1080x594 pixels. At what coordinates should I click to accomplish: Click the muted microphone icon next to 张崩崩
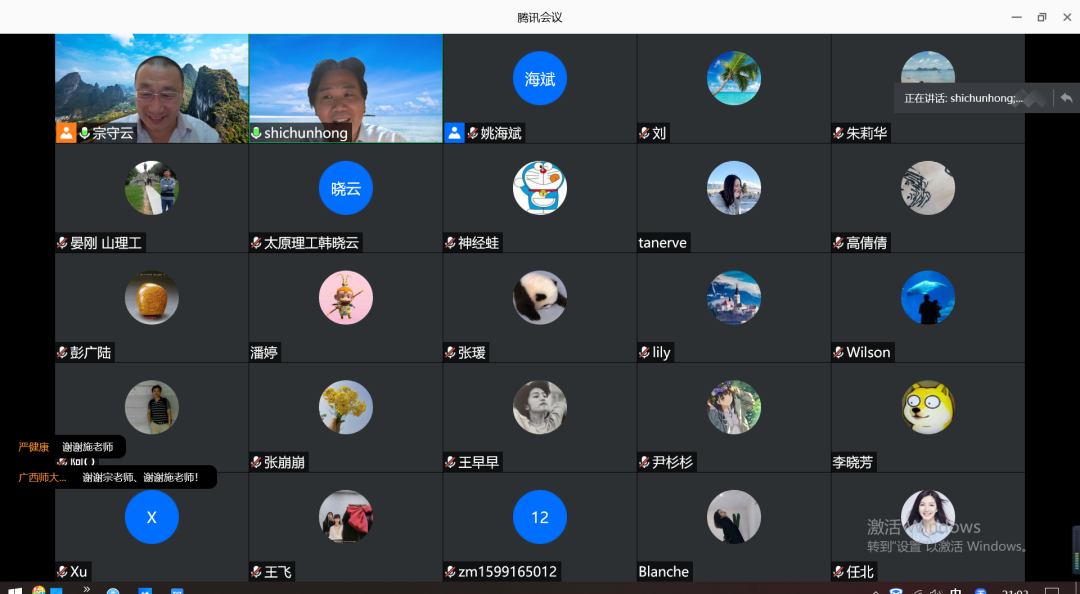(x=256, y=462)
